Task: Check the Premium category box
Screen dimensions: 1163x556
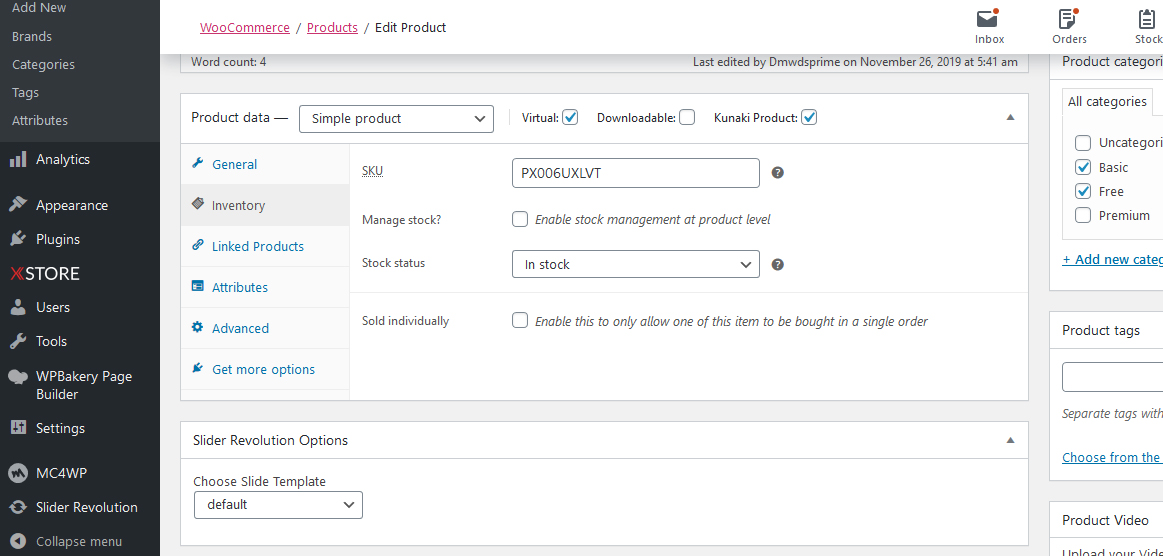Action: coord(1083,215)
